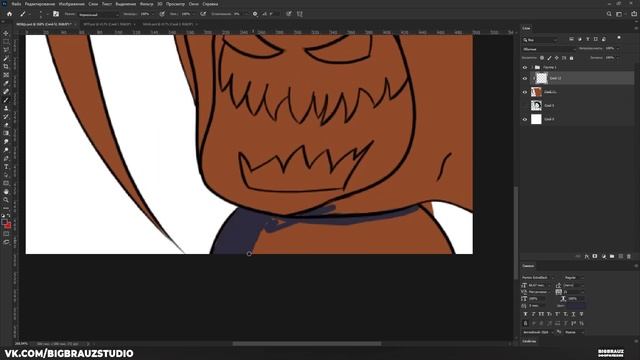The width and height of the screenshot is (640, 360).
Task: Toggle lock image pixels brush icon
Action: [x=549, y=58]
